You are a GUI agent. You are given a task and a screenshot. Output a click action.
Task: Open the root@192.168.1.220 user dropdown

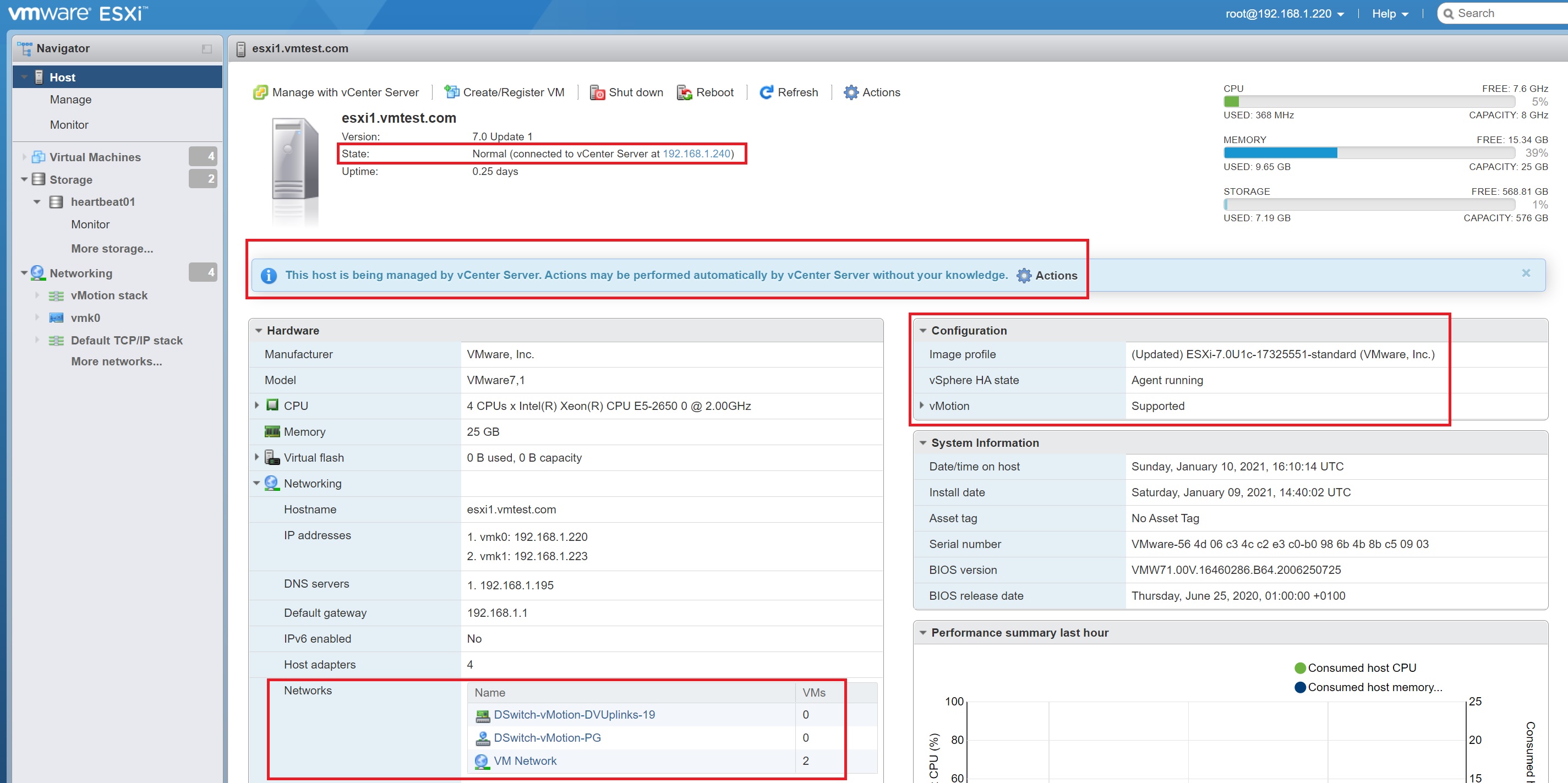point(1284,13)
